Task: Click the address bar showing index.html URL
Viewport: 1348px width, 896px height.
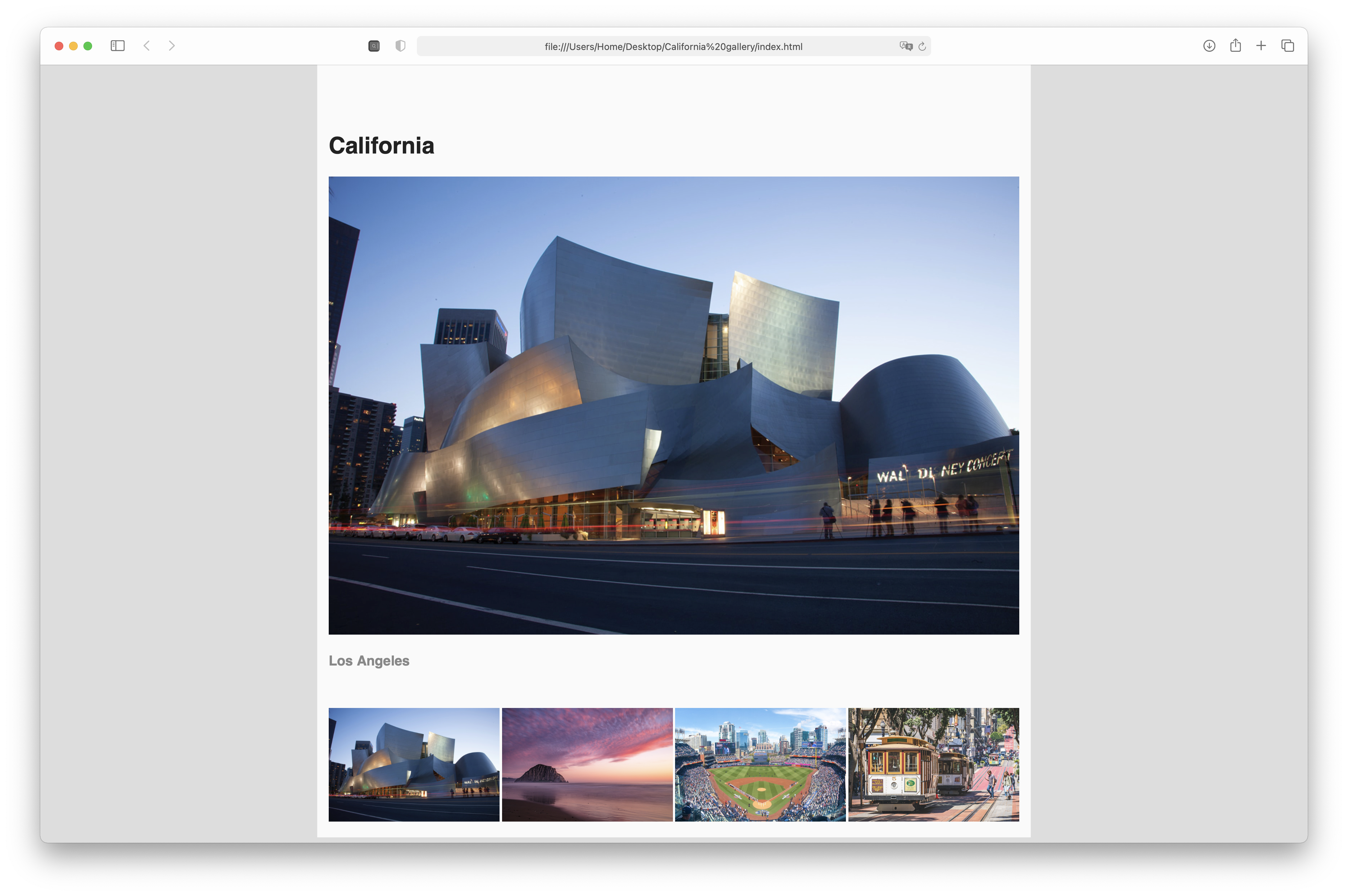Action: pos(674,46)
